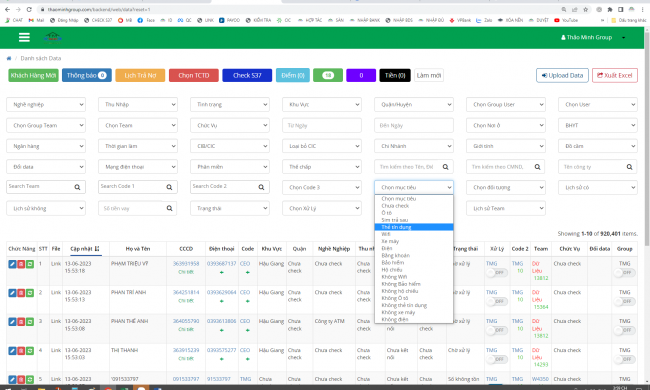The height and width of the screenshot is (390, 650).
Task: Toggle Xử Lý OFF switch for PHAN THẾ ANH
Action: pyautogui.click(x=497, y=330)
